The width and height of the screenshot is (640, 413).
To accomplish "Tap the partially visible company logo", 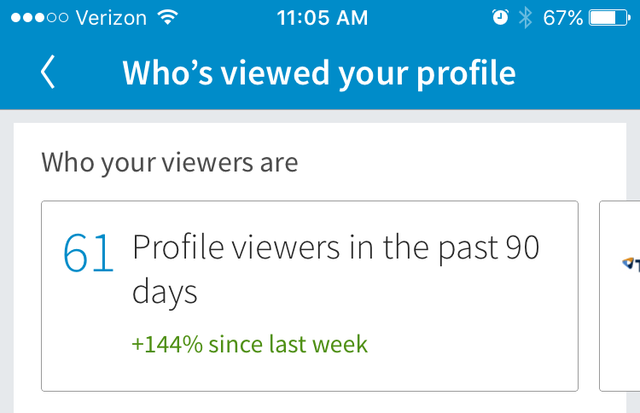I will coord(631,264).
